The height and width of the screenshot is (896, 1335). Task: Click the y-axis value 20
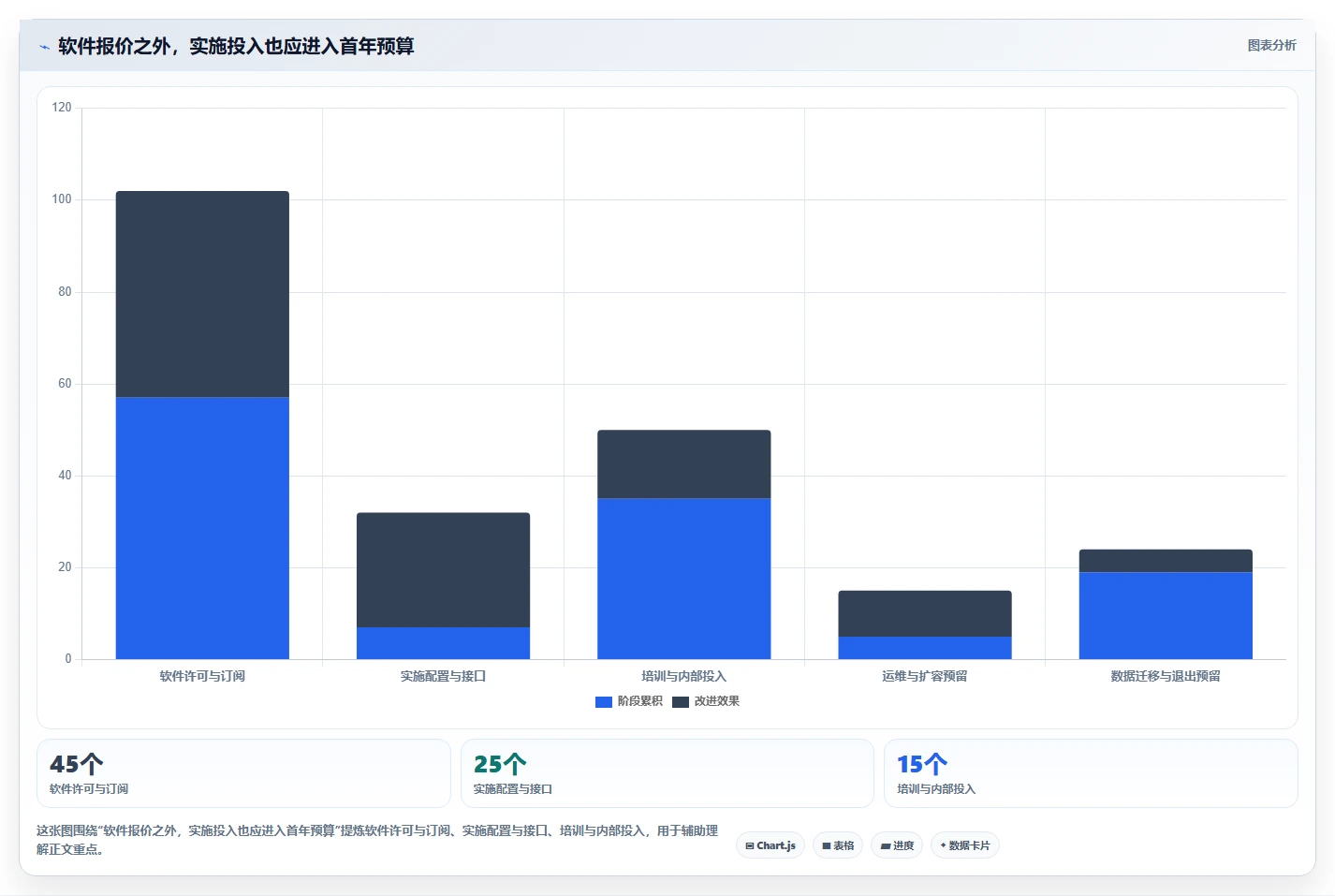click(x=65, y=567)
